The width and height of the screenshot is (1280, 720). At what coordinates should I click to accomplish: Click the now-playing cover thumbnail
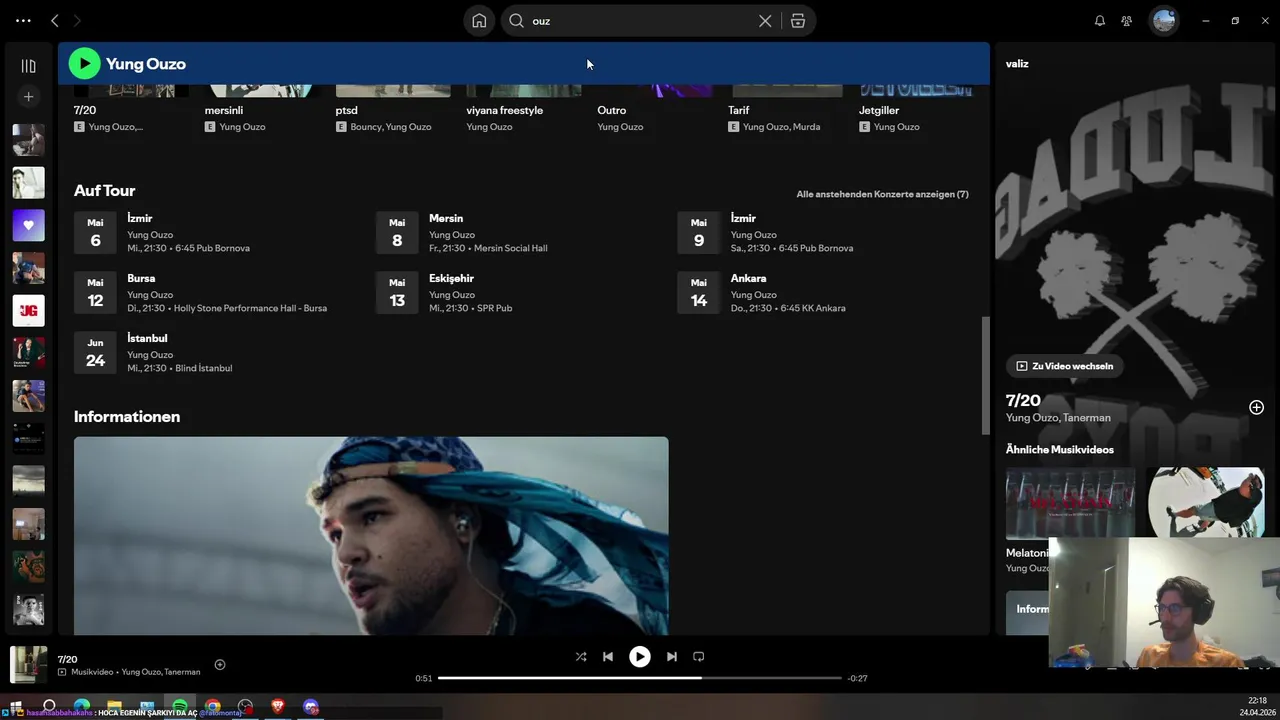pos(28,665)
